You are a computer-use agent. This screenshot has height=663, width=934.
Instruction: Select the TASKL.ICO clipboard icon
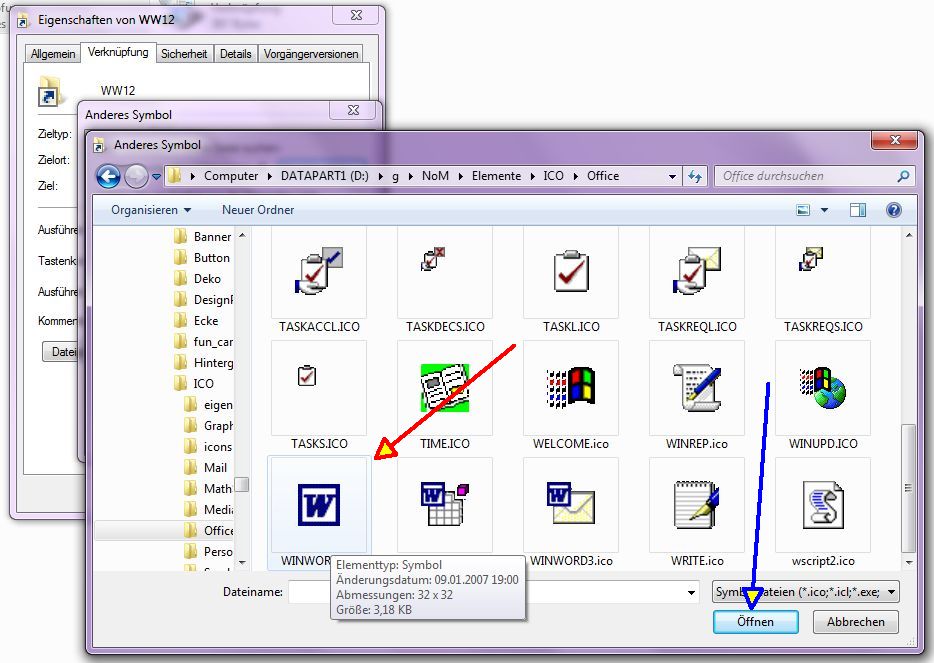571,280
